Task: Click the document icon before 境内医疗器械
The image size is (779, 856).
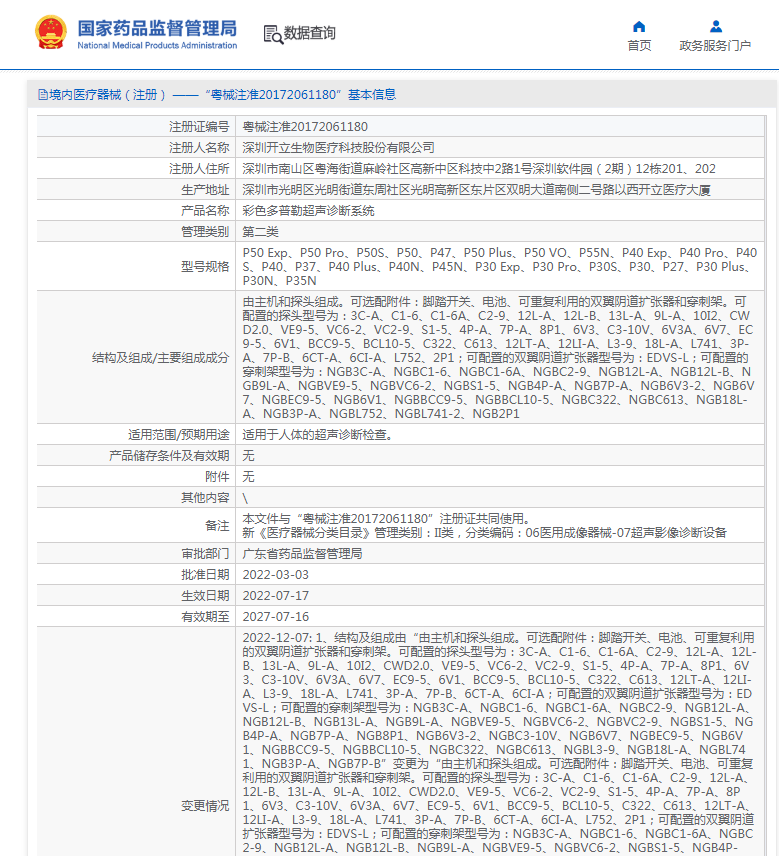Action: pos(42,95)
